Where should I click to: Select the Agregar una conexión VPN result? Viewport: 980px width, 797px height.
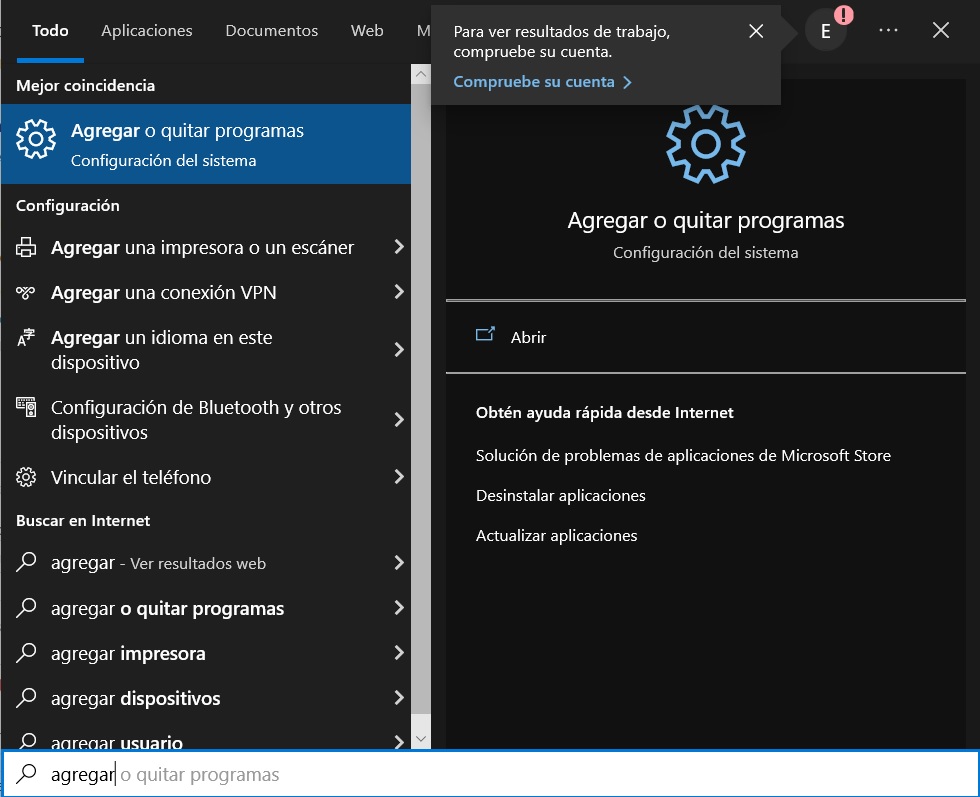click(x=206, y=293)
